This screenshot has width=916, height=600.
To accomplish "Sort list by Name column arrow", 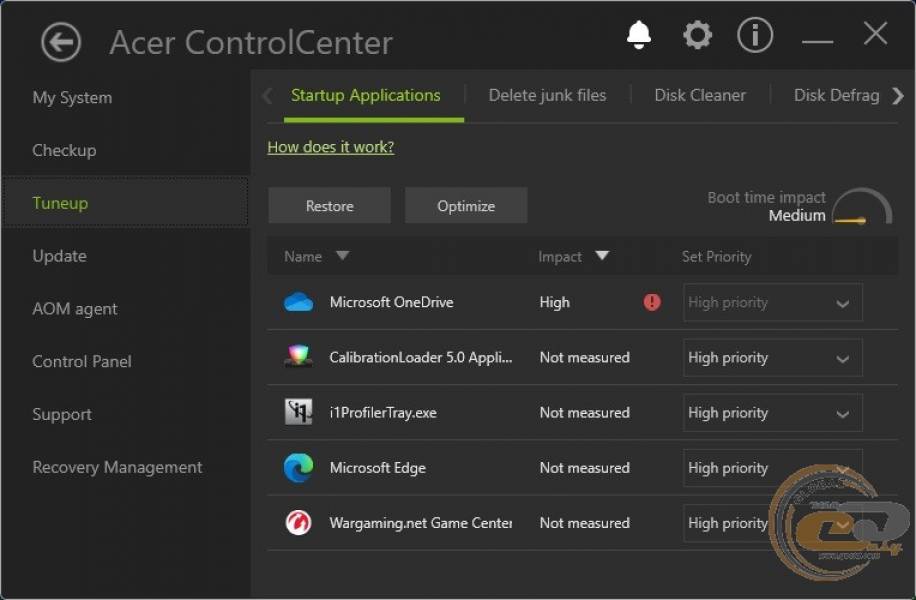I will pos(342,256).
